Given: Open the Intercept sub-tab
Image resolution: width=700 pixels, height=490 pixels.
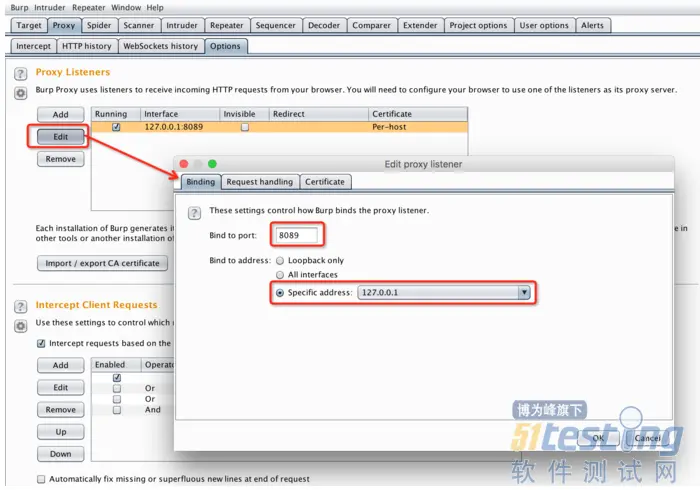Looking at the screenshot, I should point(33,46).
